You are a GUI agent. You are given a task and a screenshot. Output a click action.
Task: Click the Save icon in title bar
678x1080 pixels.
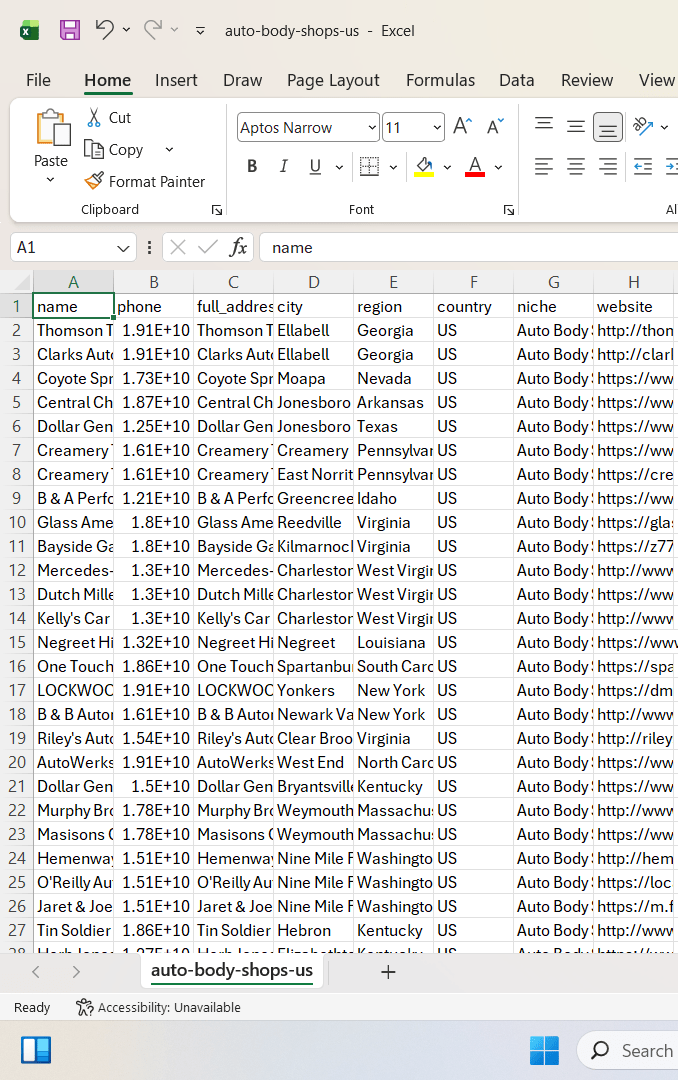tap(70, 30)
